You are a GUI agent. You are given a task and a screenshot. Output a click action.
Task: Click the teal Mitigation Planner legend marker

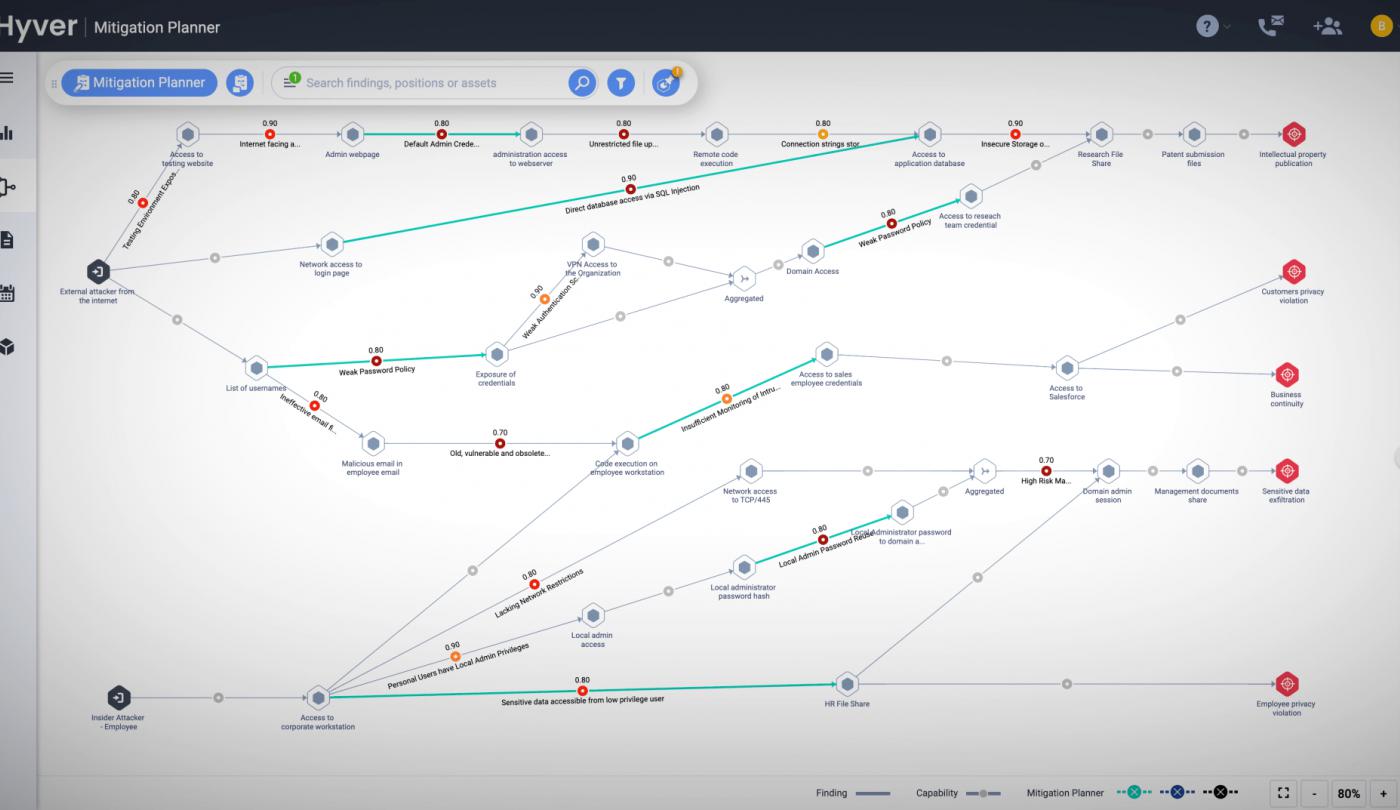pyautogui.click(x=1133, y=793)
